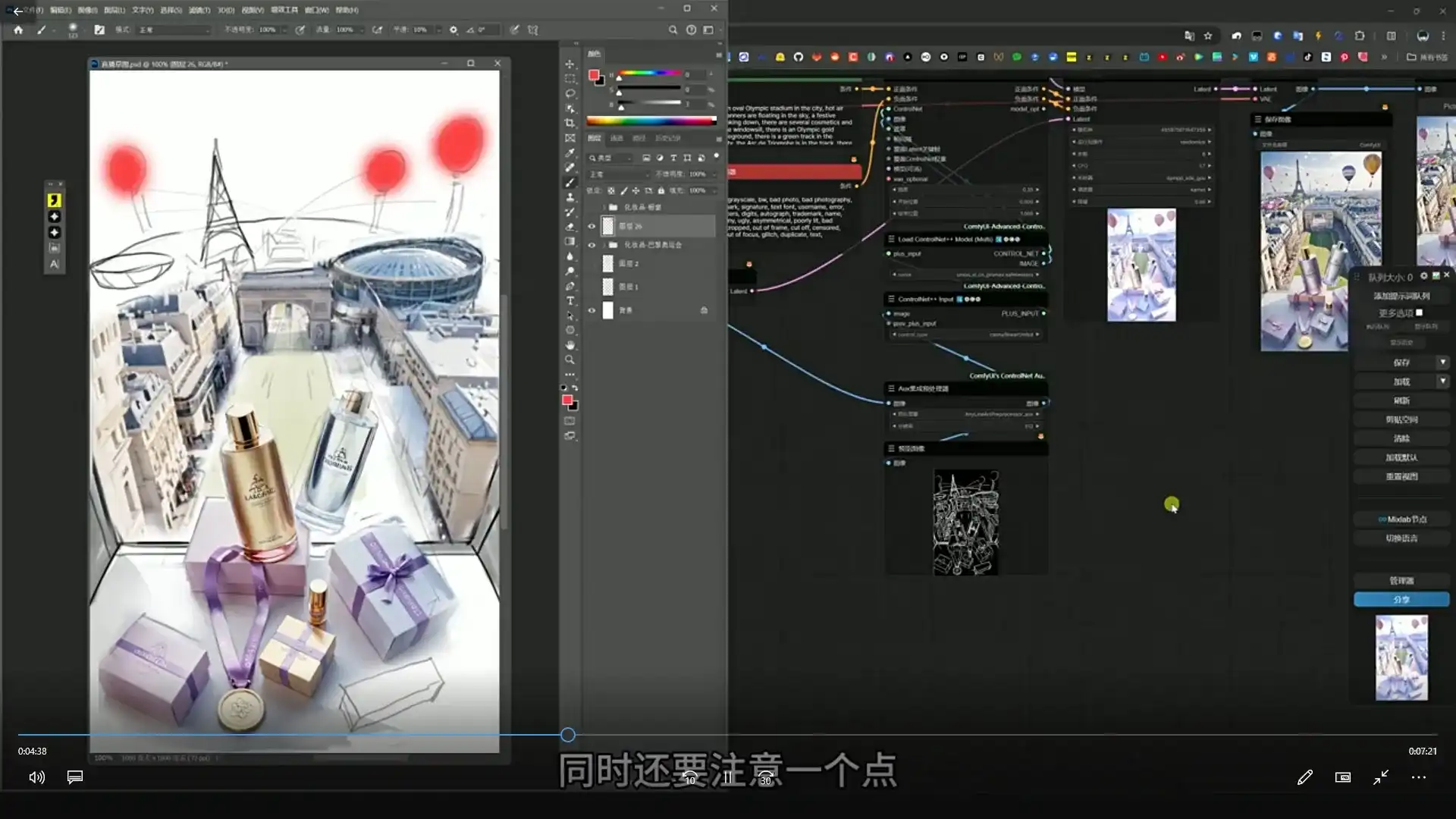Select the Eraser tool
Viewport: 1456px width, 819px height.
[x=570, y=227]
